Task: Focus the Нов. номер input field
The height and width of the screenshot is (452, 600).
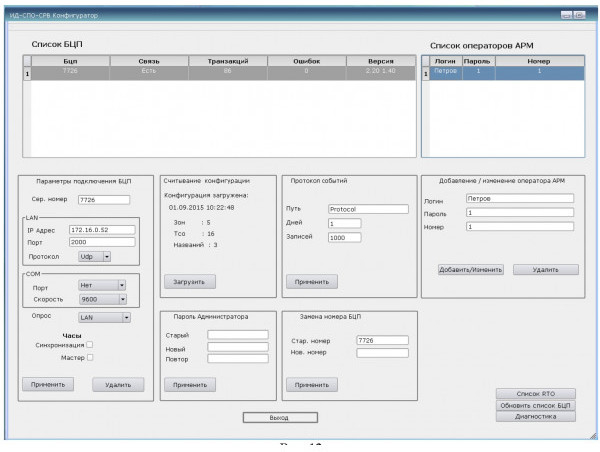Action: coord(382,352)
